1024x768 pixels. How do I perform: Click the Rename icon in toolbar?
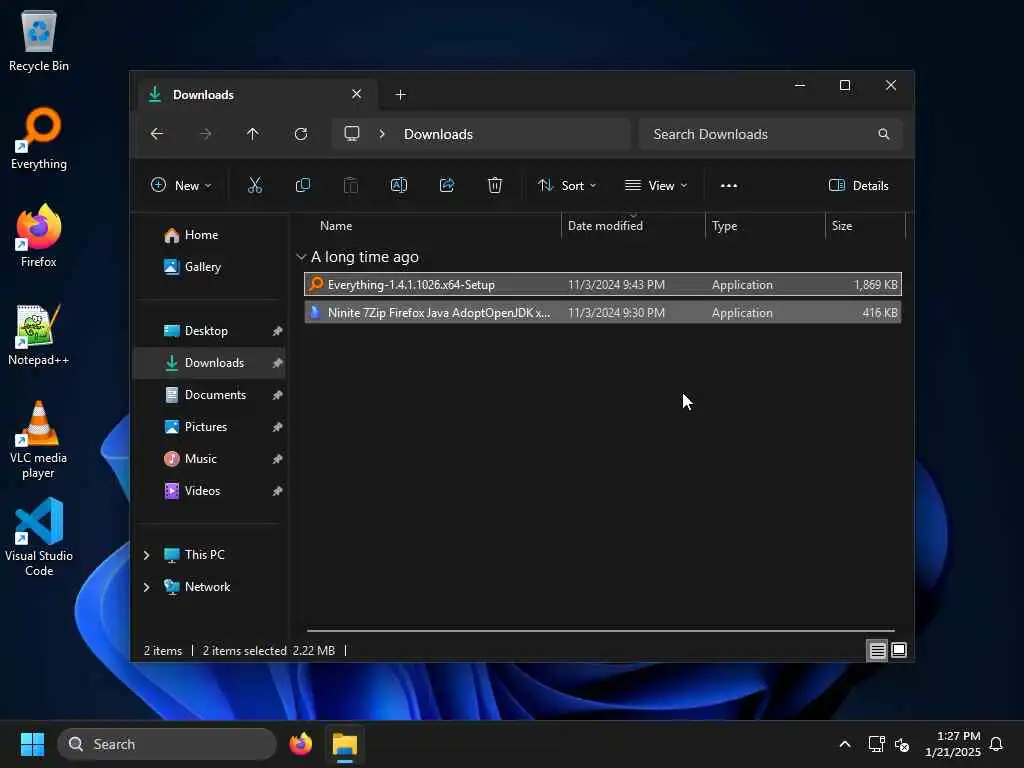398,185
